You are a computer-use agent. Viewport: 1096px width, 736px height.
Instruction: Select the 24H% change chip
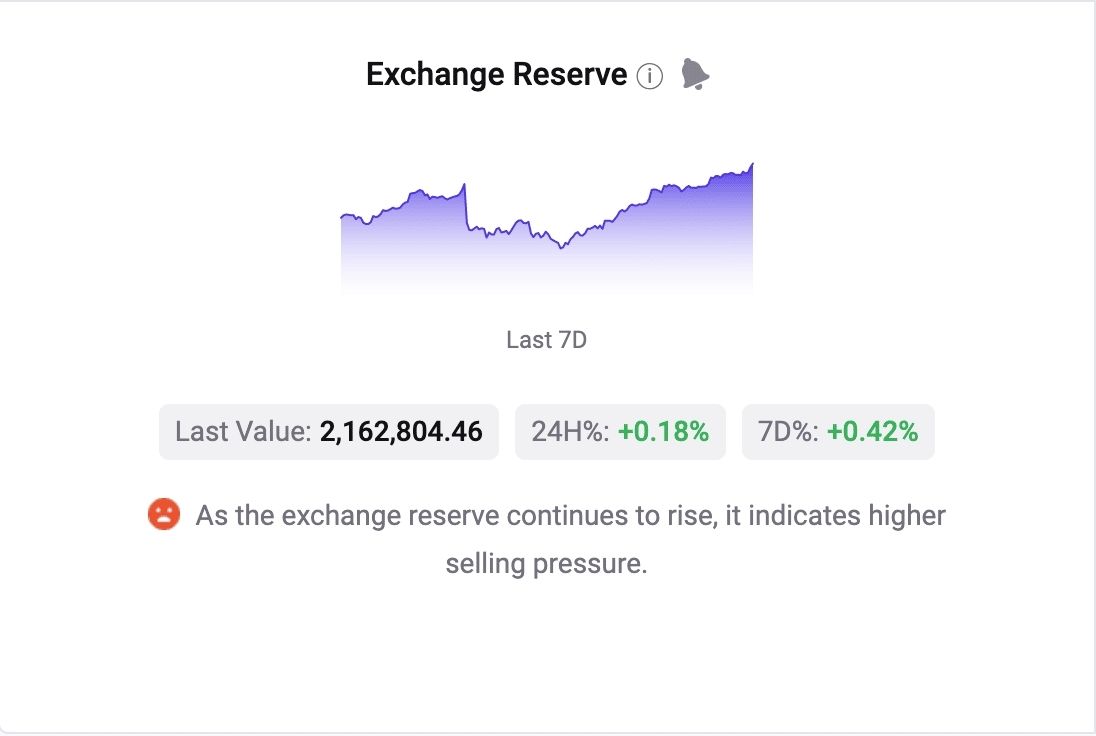(x=620, y=431)
